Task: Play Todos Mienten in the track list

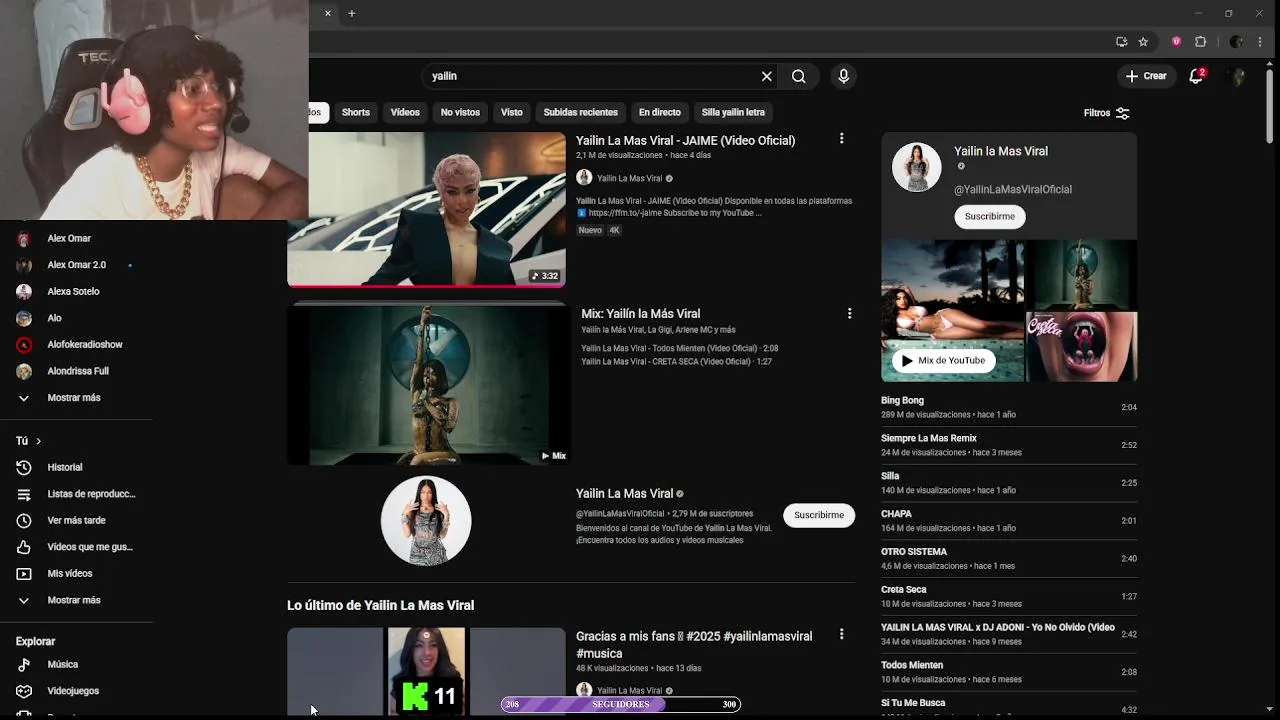Action: click(1009, 672)
